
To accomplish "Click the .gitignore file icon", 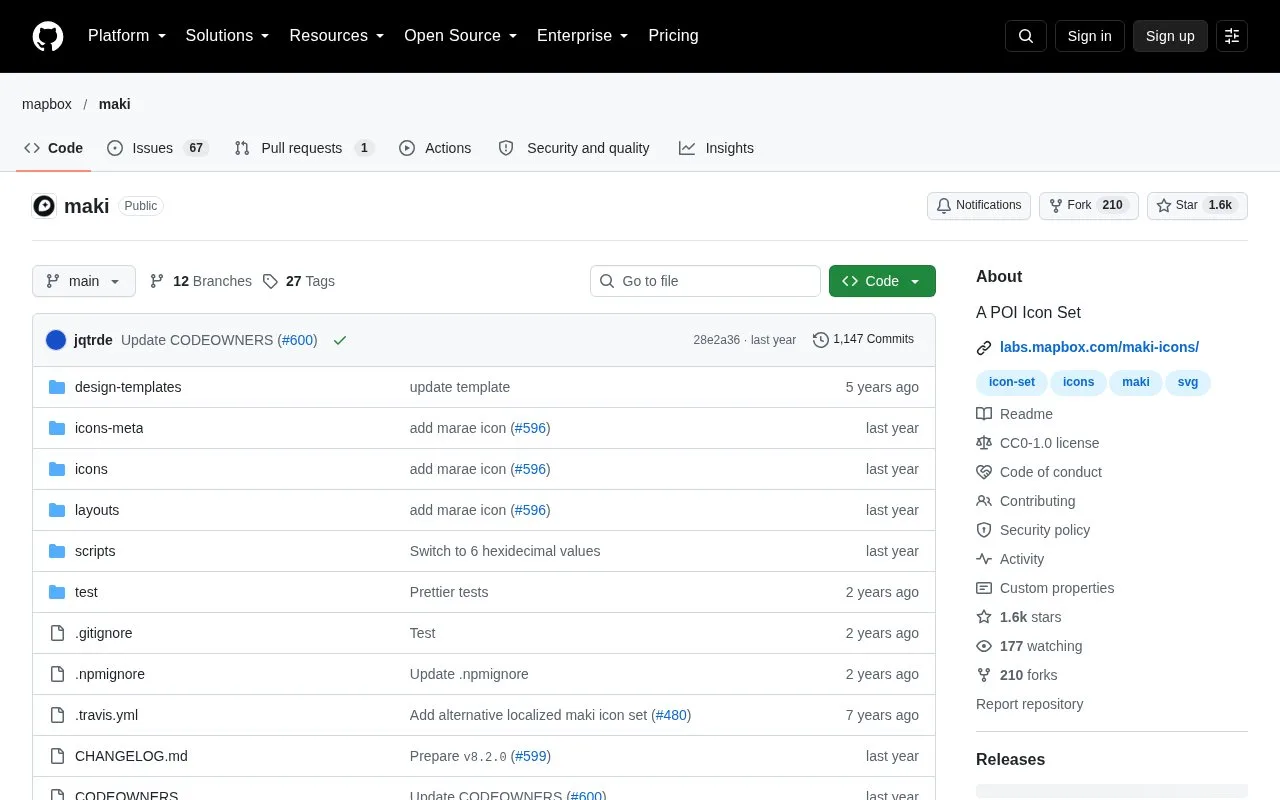I will click(57, 633).
